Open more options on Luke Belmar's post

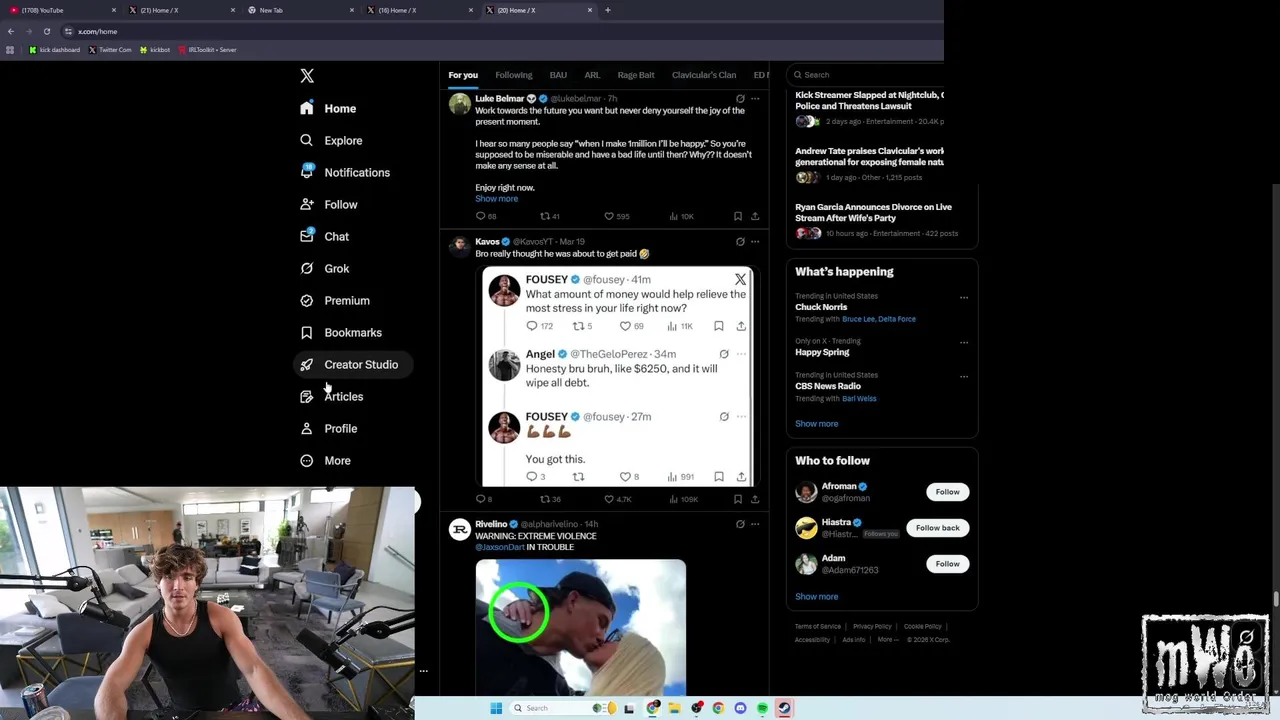click(755, 99)
